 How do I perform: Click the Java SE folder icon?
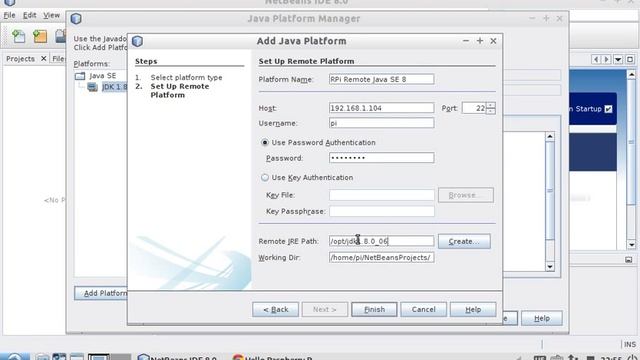80,76
